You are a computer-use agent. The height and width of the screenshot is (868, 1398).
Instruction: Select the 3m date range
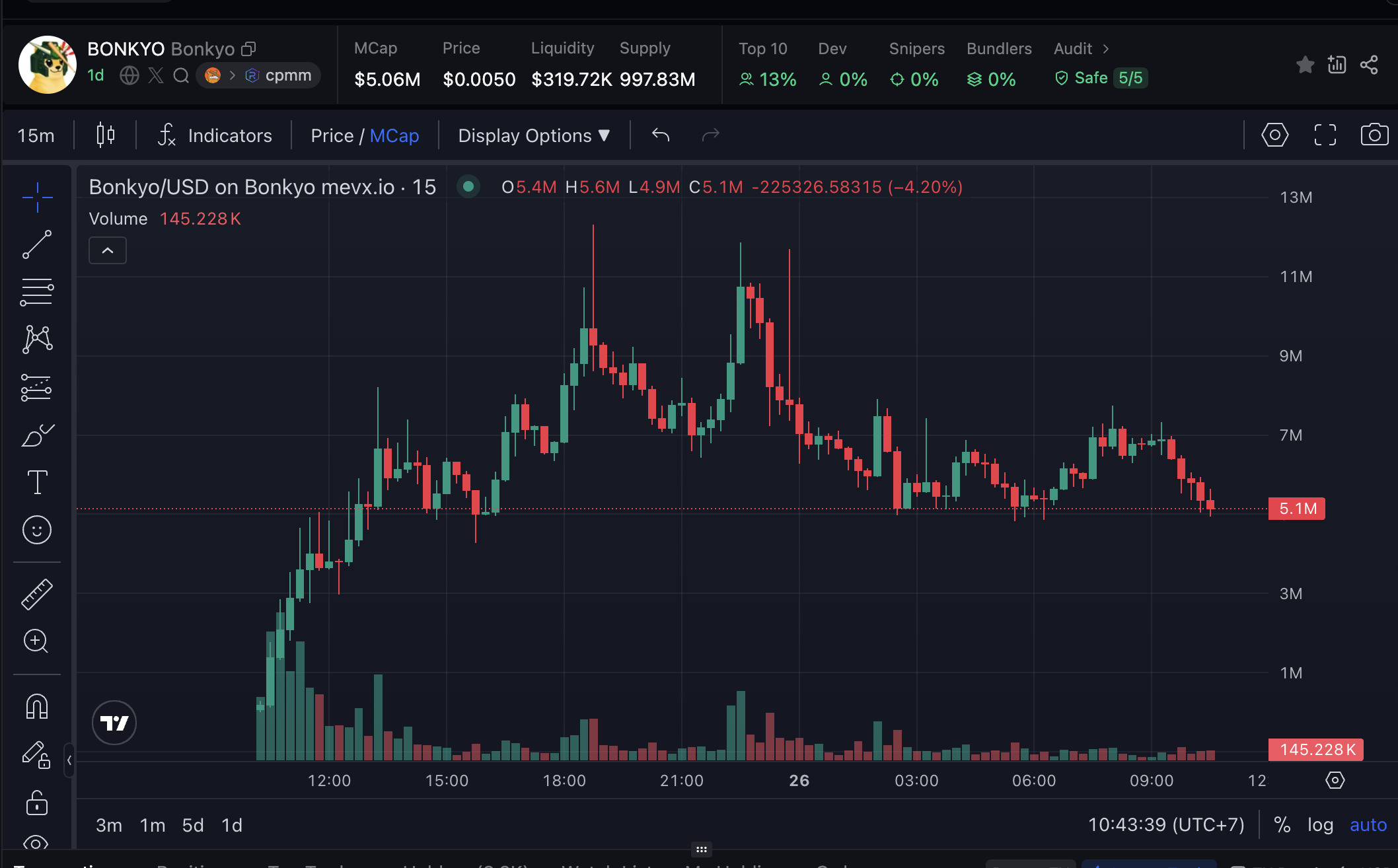pos(109,825)
